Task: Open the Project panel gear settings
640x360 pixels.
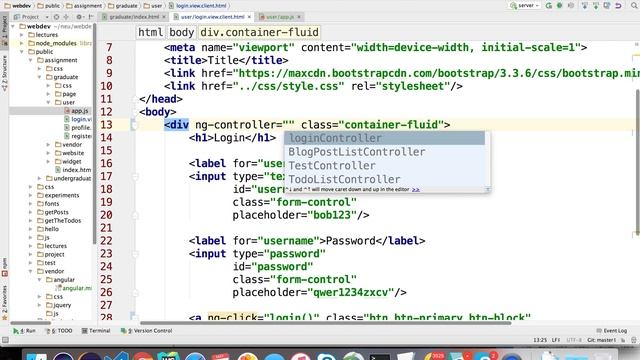Action: pos(80,17)
